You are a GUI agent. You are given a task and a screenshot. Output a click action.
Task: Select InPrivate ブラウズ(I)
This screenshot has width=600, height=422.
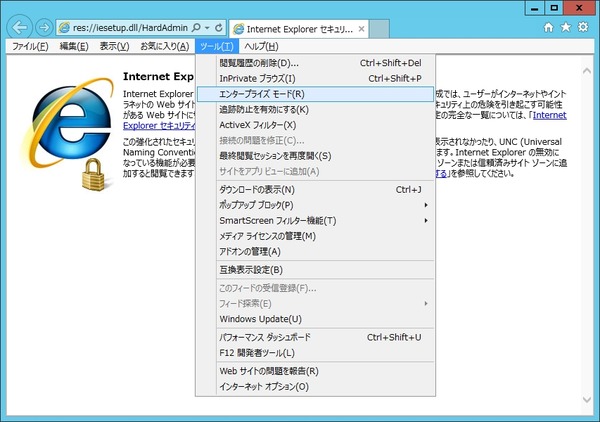click(315, 78)
